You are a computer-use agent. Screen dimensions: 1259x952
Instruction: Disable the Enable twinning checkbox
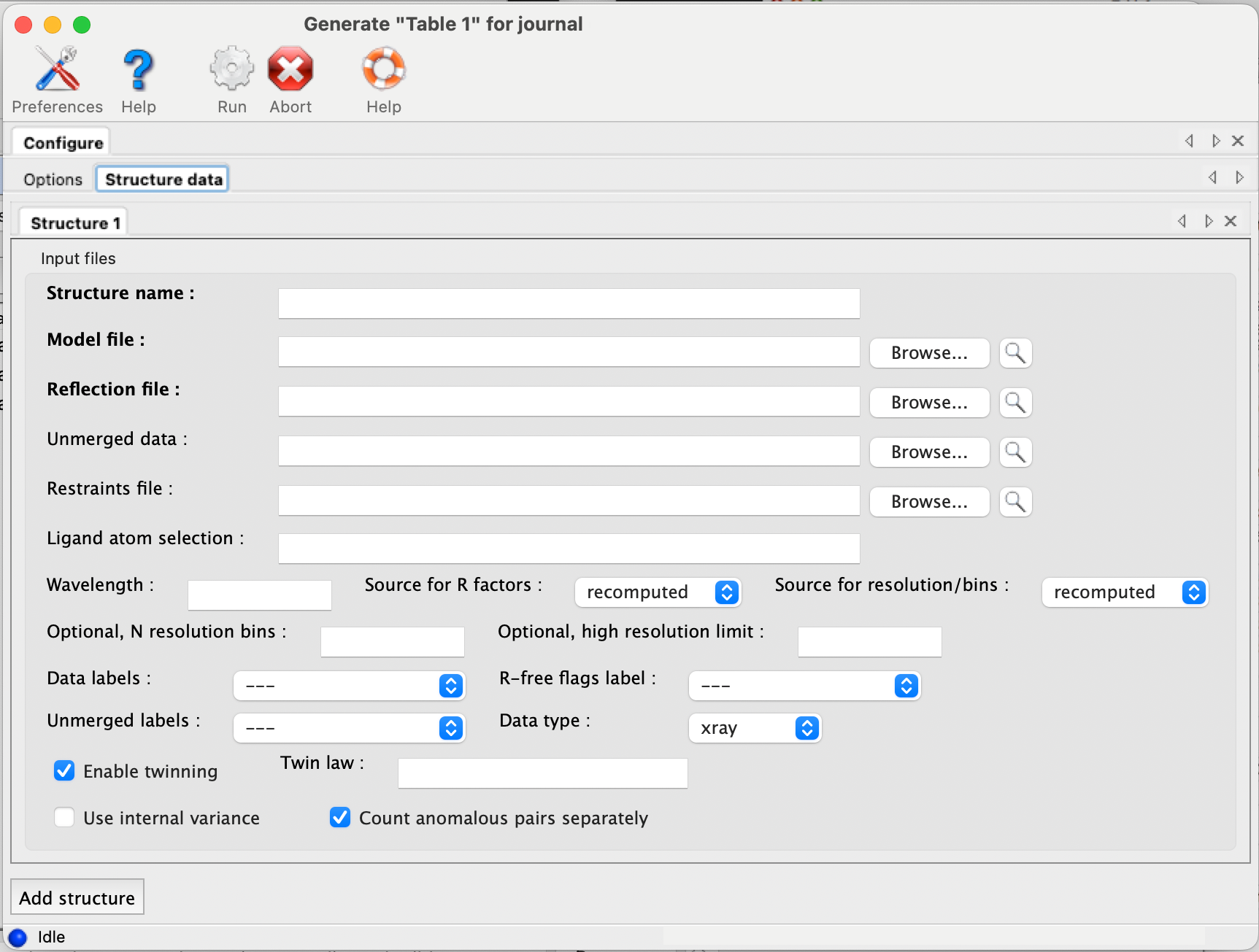(x=64, y=771)
